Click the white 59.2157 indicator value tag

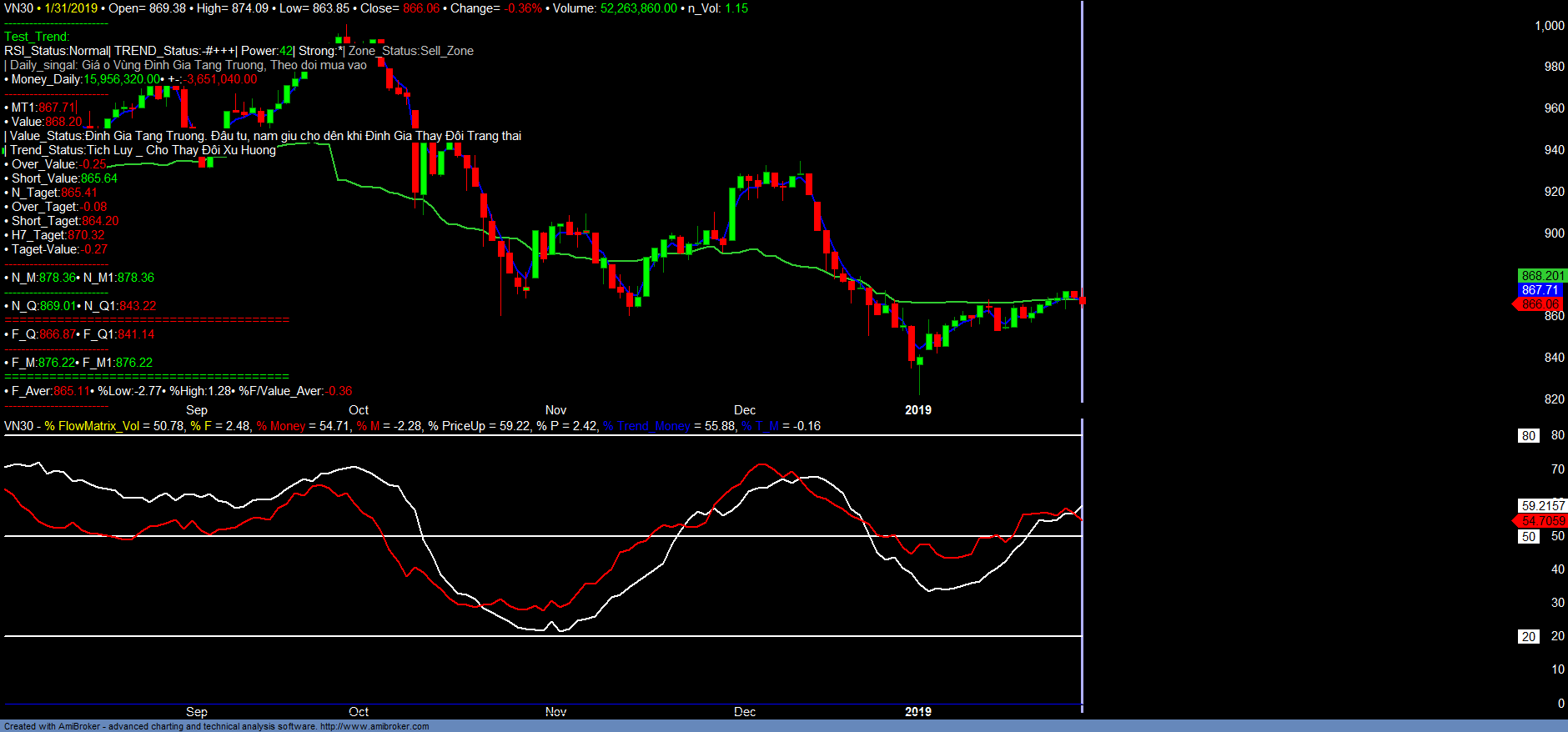1542,506
